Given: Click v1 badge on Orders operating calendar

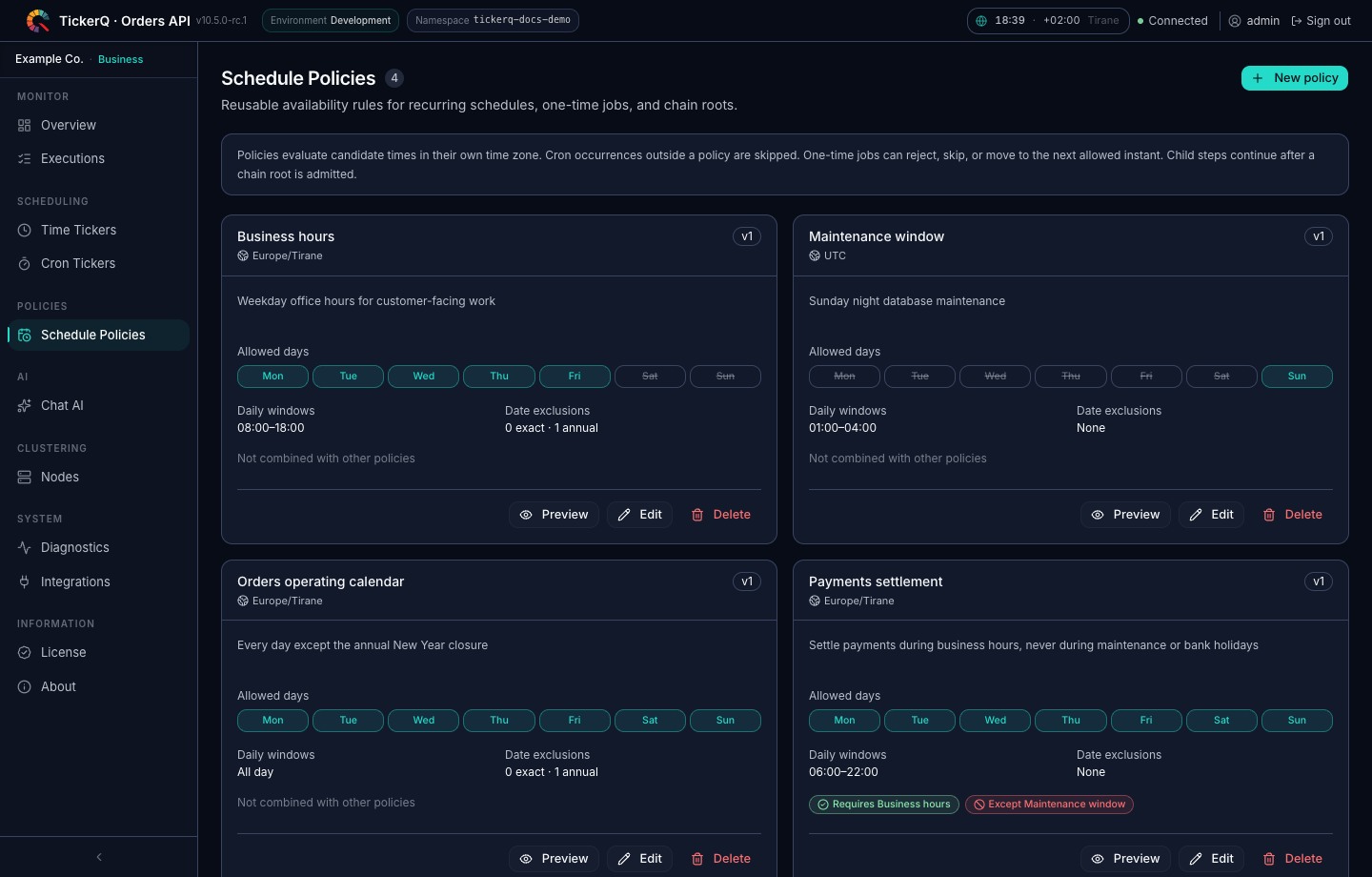Looking at the screenshot, I should point(747,581).
